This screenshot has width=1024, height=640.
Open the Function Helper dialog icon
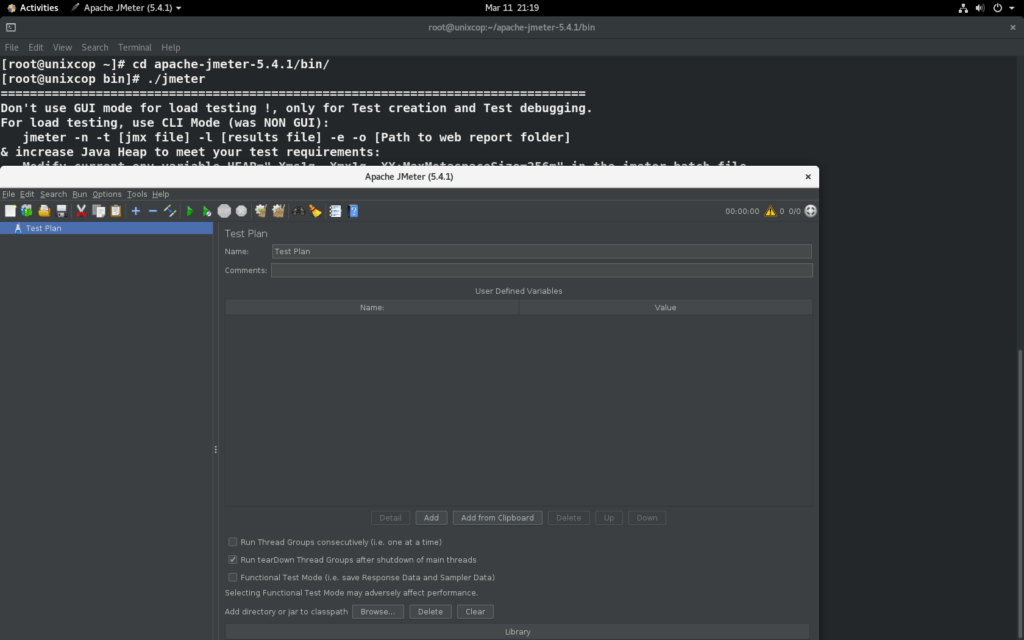point(335,211)
